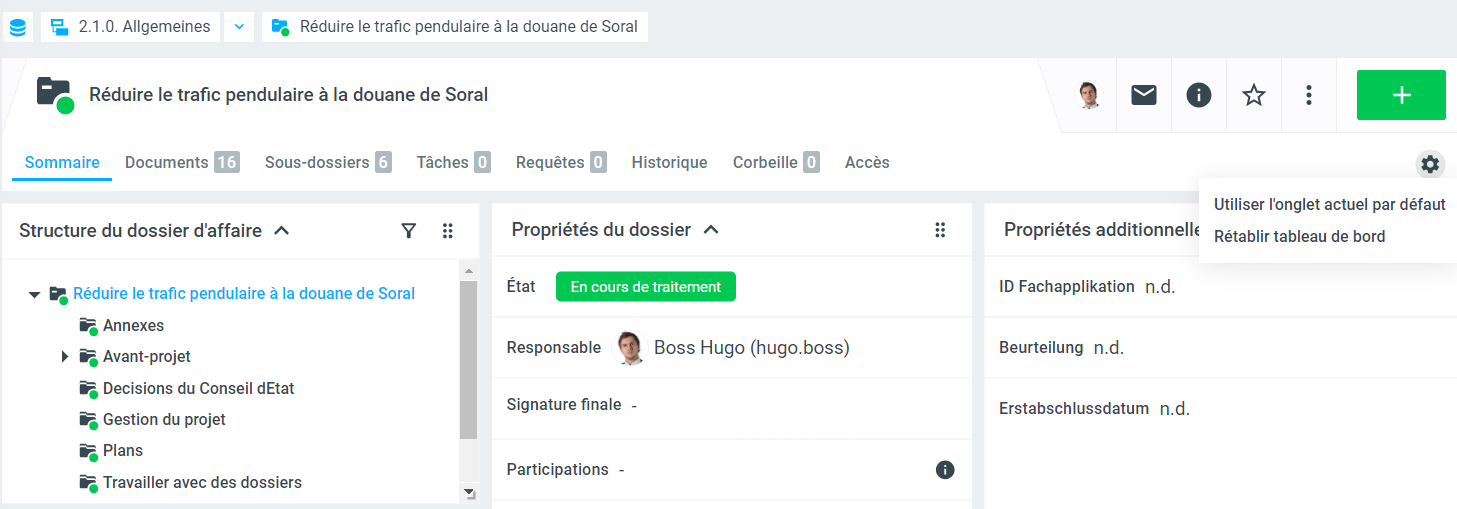Expand the Avant-projet tree folder
Image resolution: width=1457 pixels, height=509 pixels.
pyautogui.click(x=65, y=356)
